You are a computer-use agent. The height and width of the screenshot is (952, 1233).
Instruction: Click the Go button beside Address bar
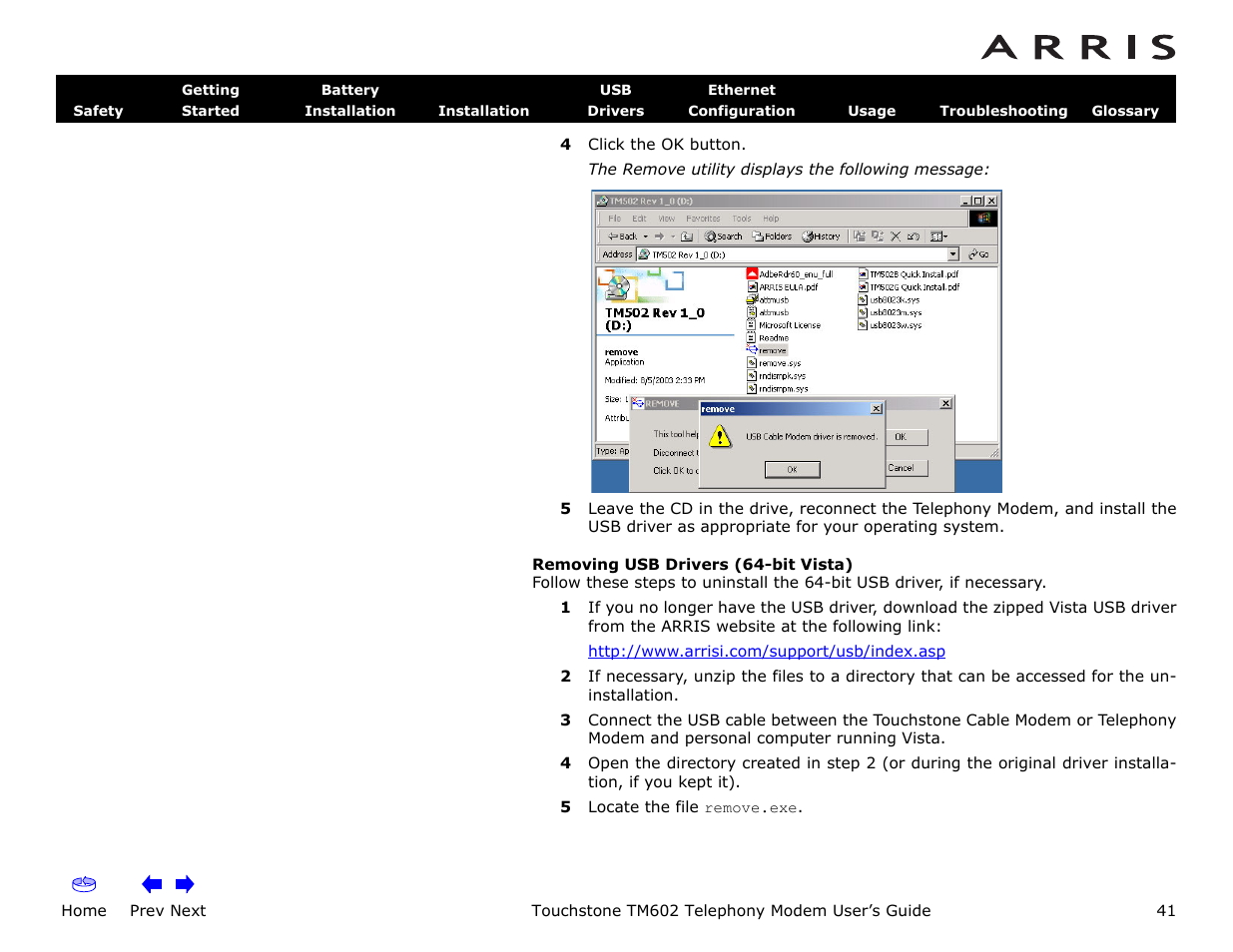pyautogui.click(x=978, y=254)
